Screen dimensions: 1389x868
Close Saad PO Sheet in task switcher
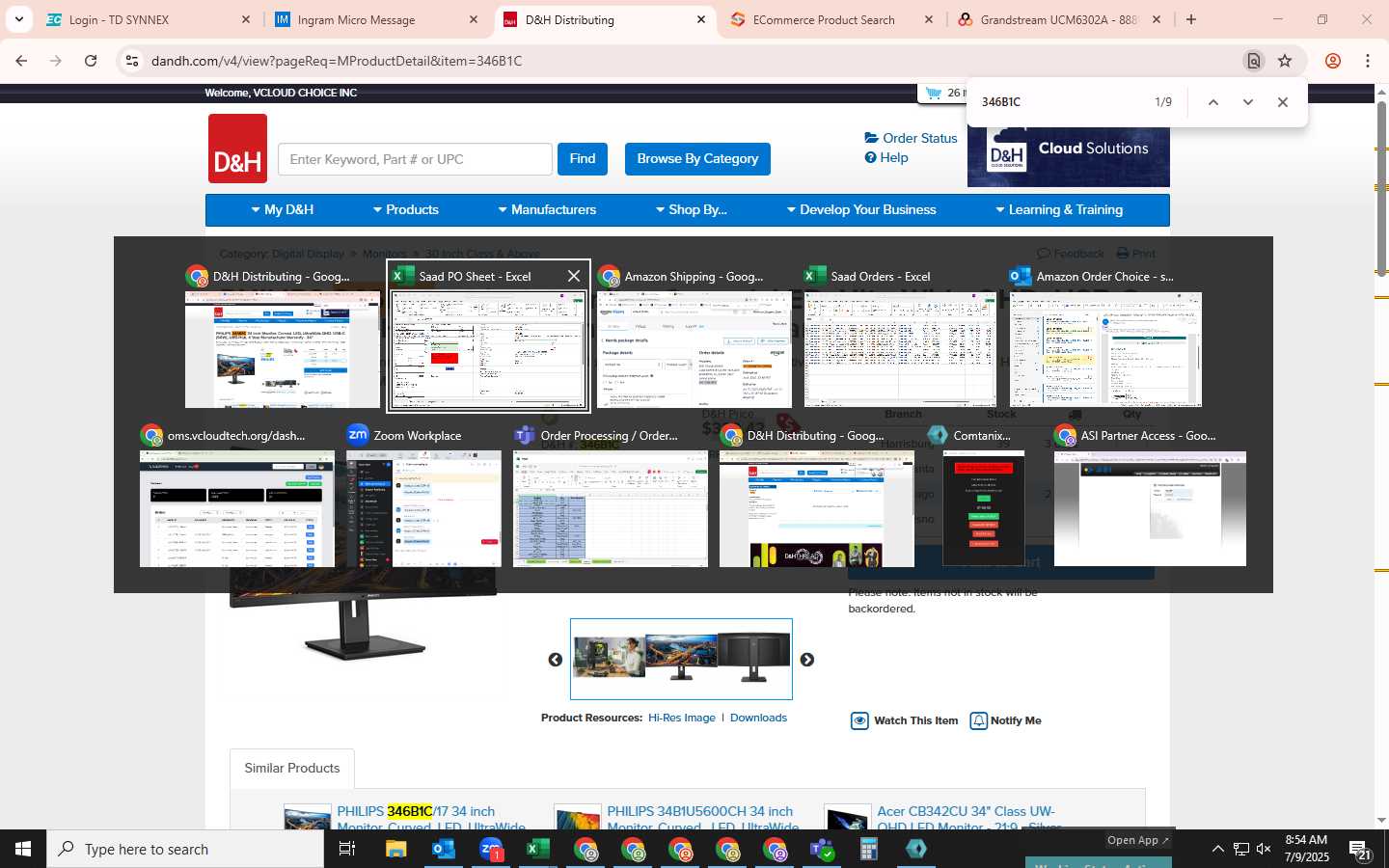coord(574,276)
